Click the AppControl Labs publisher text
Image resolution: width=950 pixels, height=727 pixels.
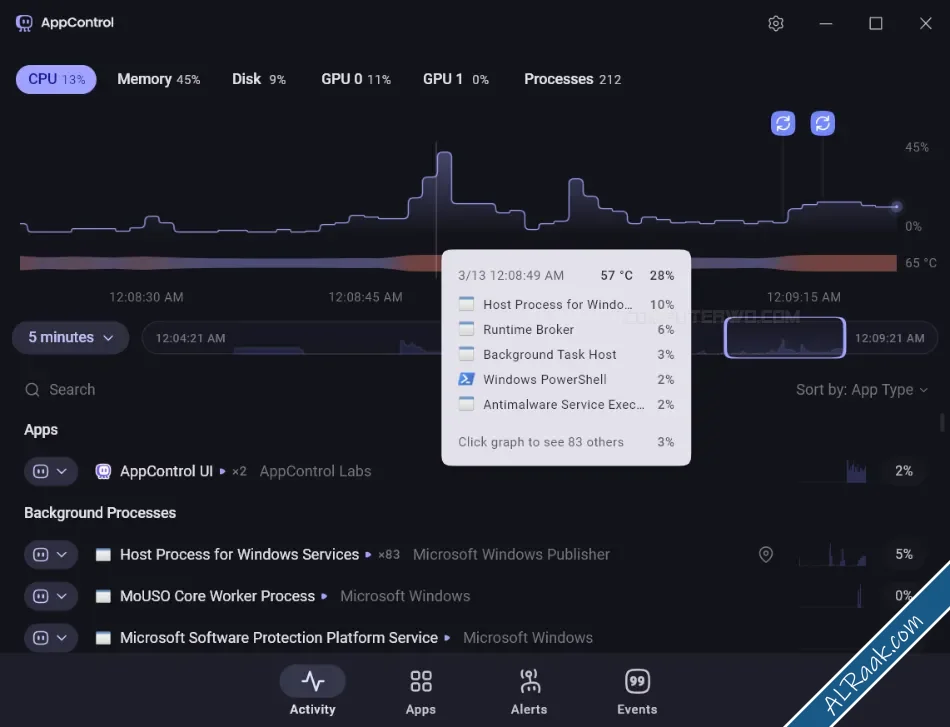[x=315, y=471]
